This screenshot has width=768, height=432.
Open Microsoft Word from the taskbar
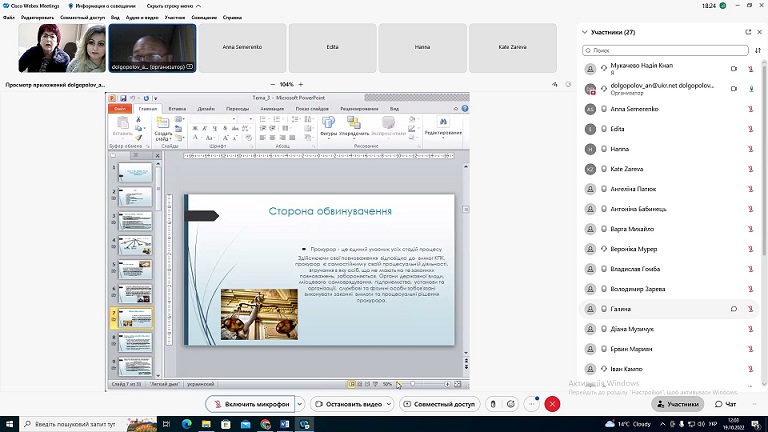[285, 424]
